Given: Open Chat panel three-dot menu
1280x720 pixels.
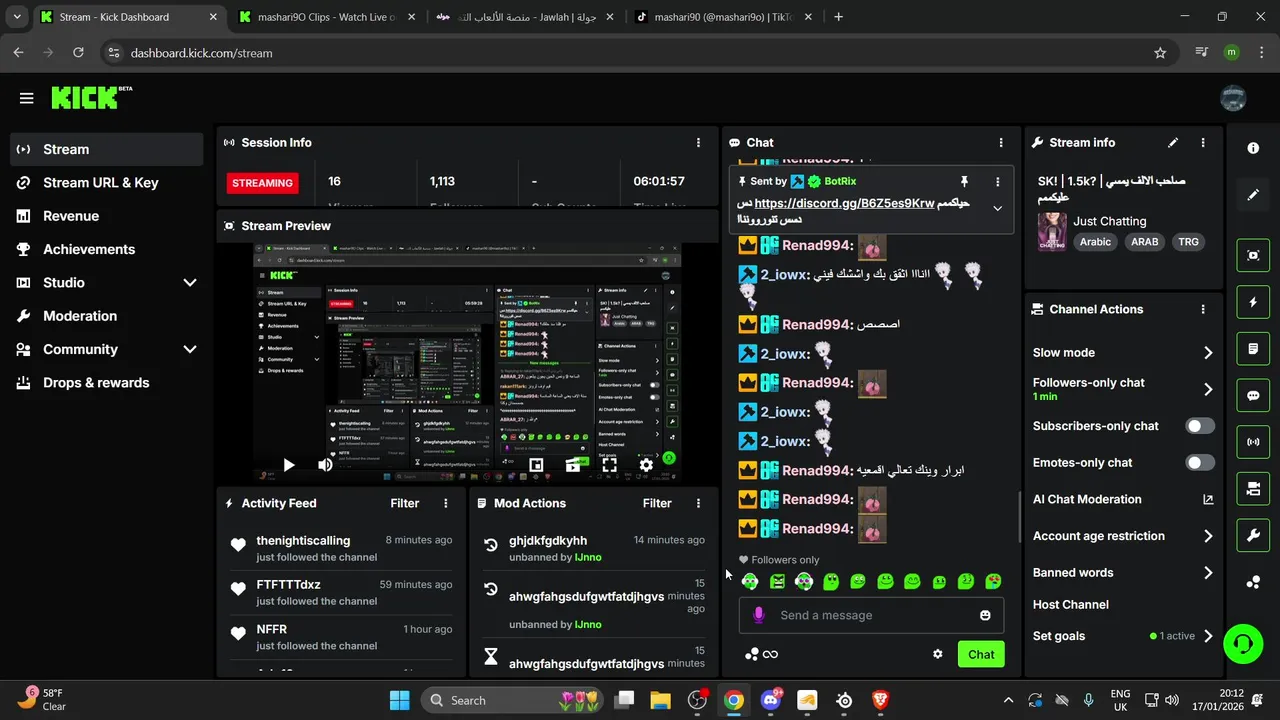Looking at the screenshot, I should (x=1001, y=143).
